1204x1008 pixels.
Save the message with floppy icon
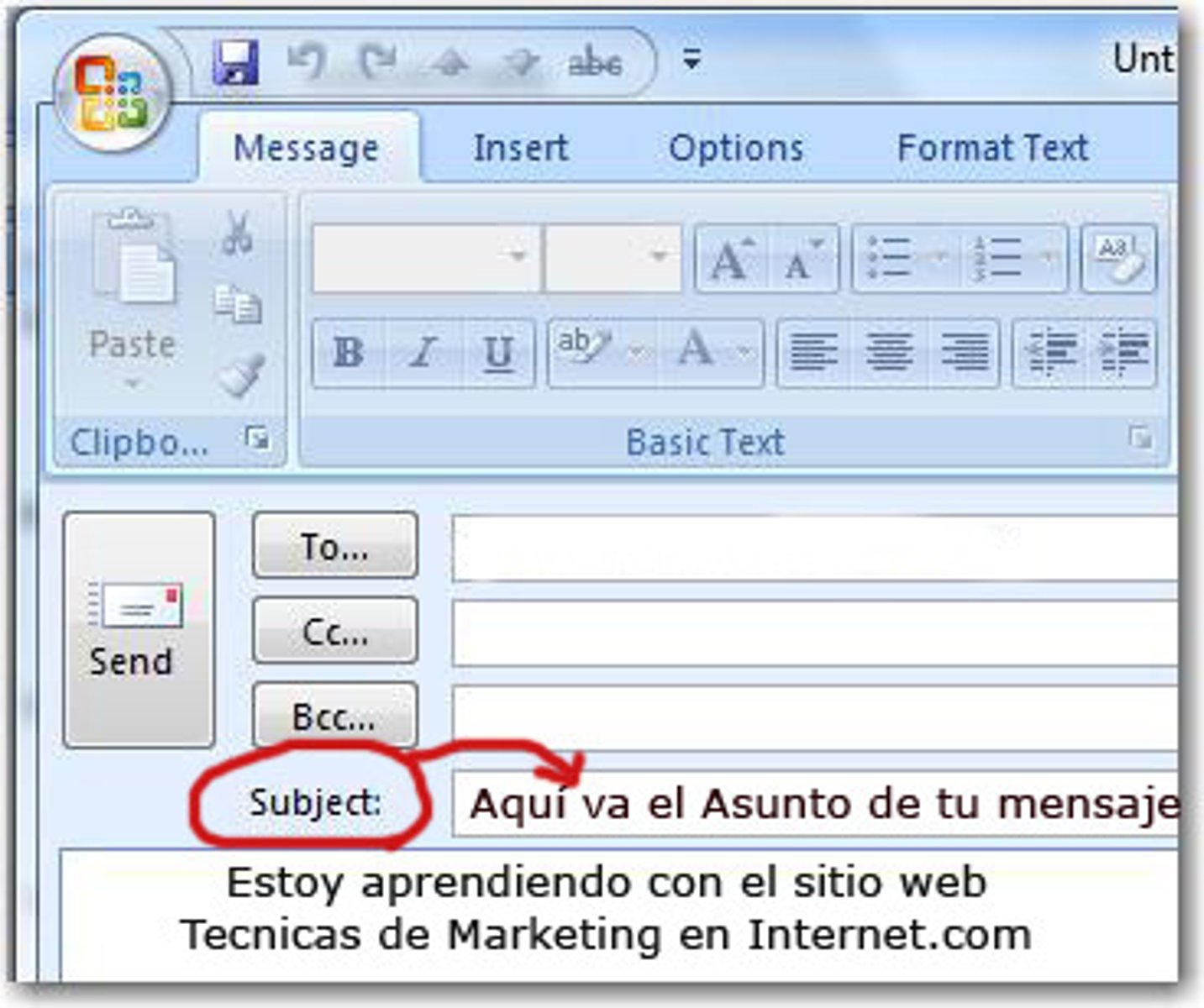click(x=234, y=63)
